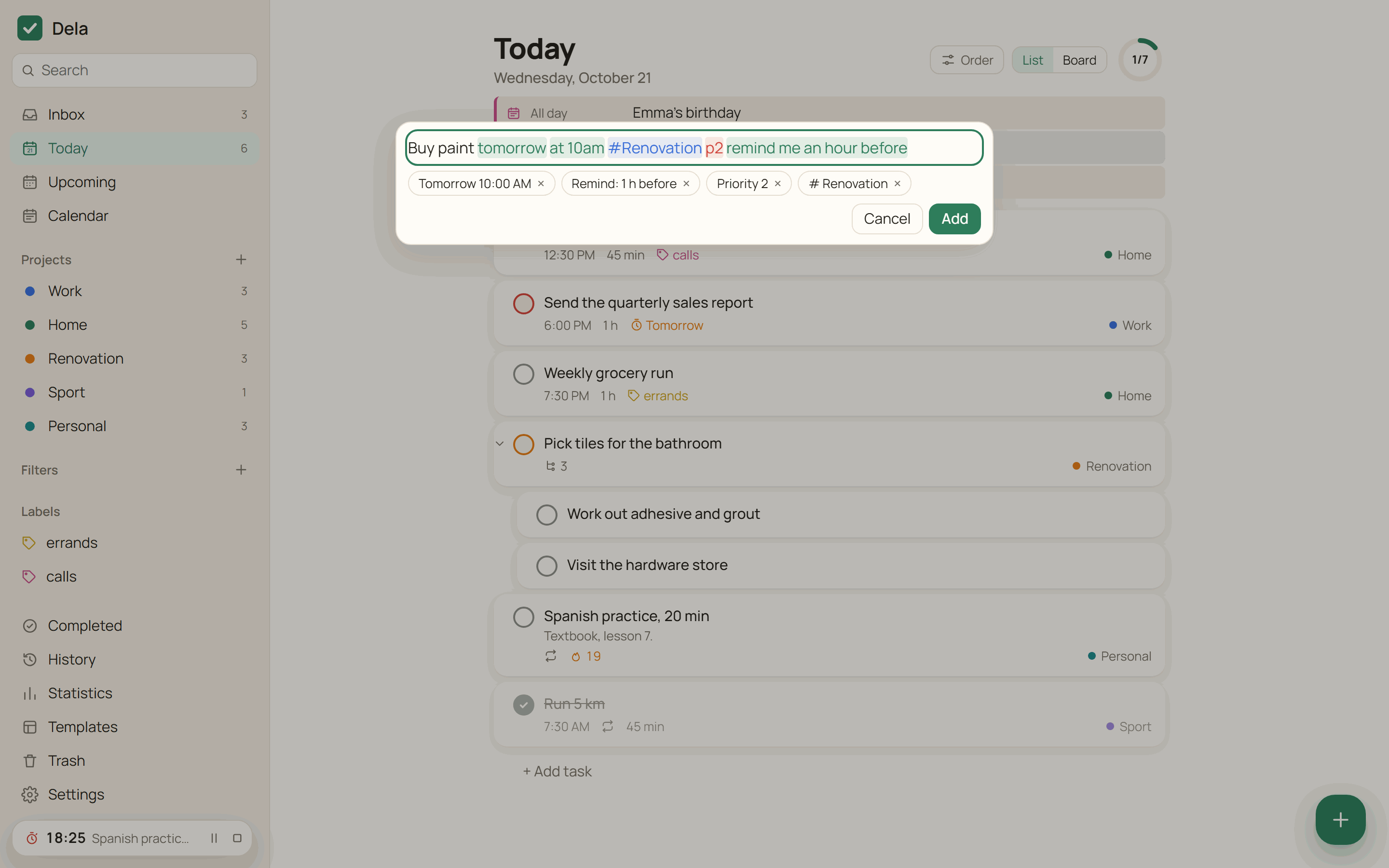Open the Work project
Image resolution: width=1389 pixels, height=868 pixels.
click(x=134, y=291)
